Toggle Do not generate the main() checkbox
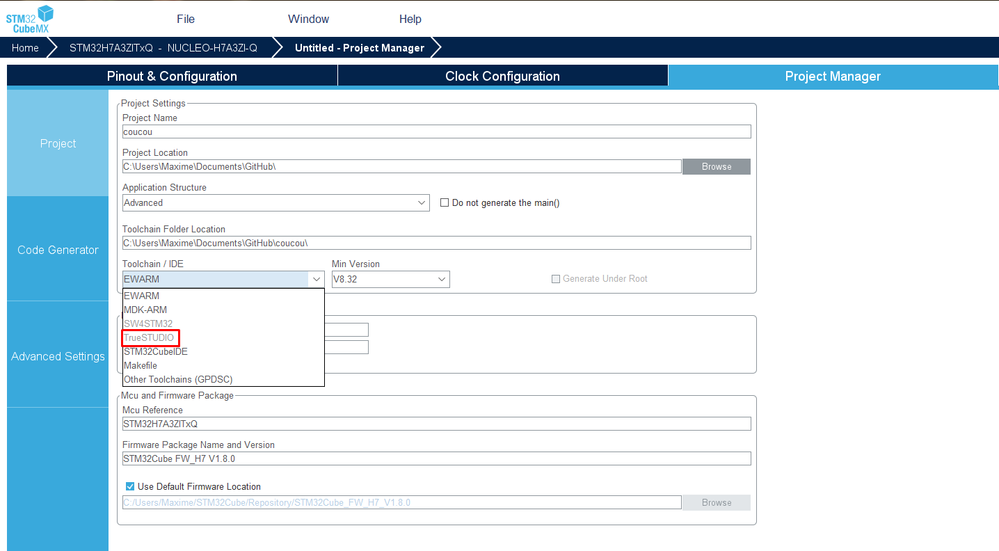 (x=444, y=203)
